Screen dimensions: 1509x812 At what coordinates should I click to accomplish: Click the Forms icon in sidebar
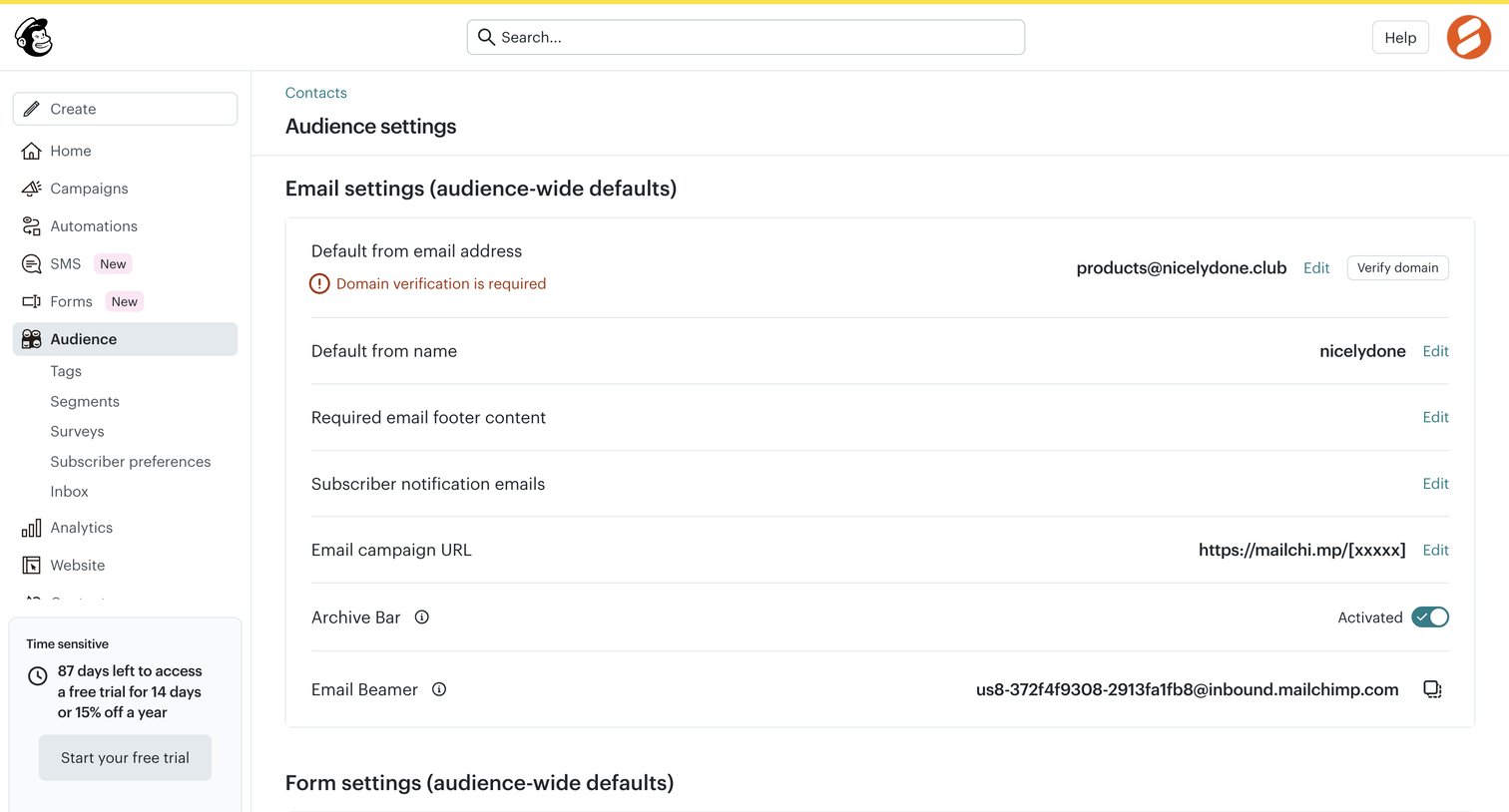click(32, 301)
